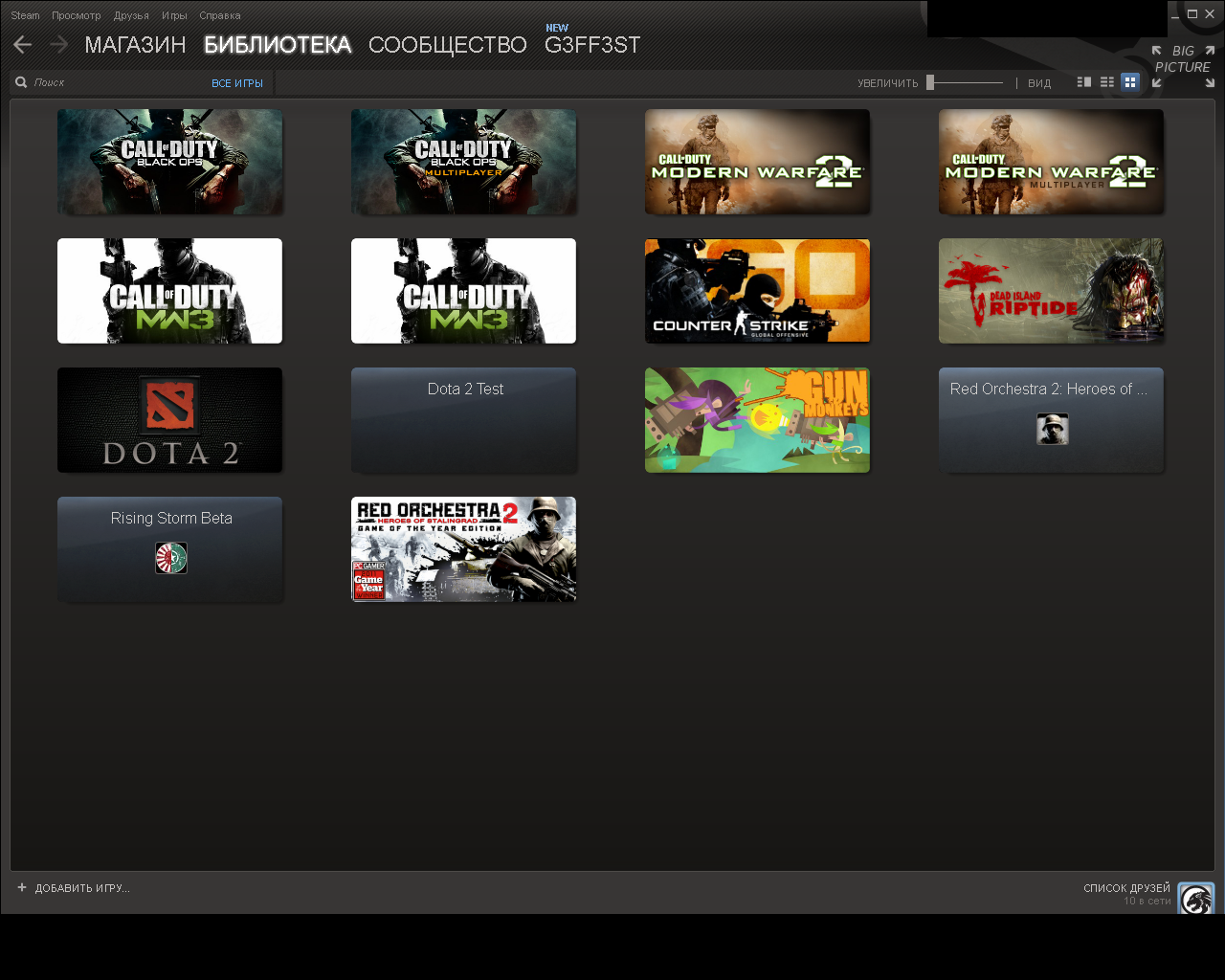Select Dead Island Riptide tile

coord(1051,291)
